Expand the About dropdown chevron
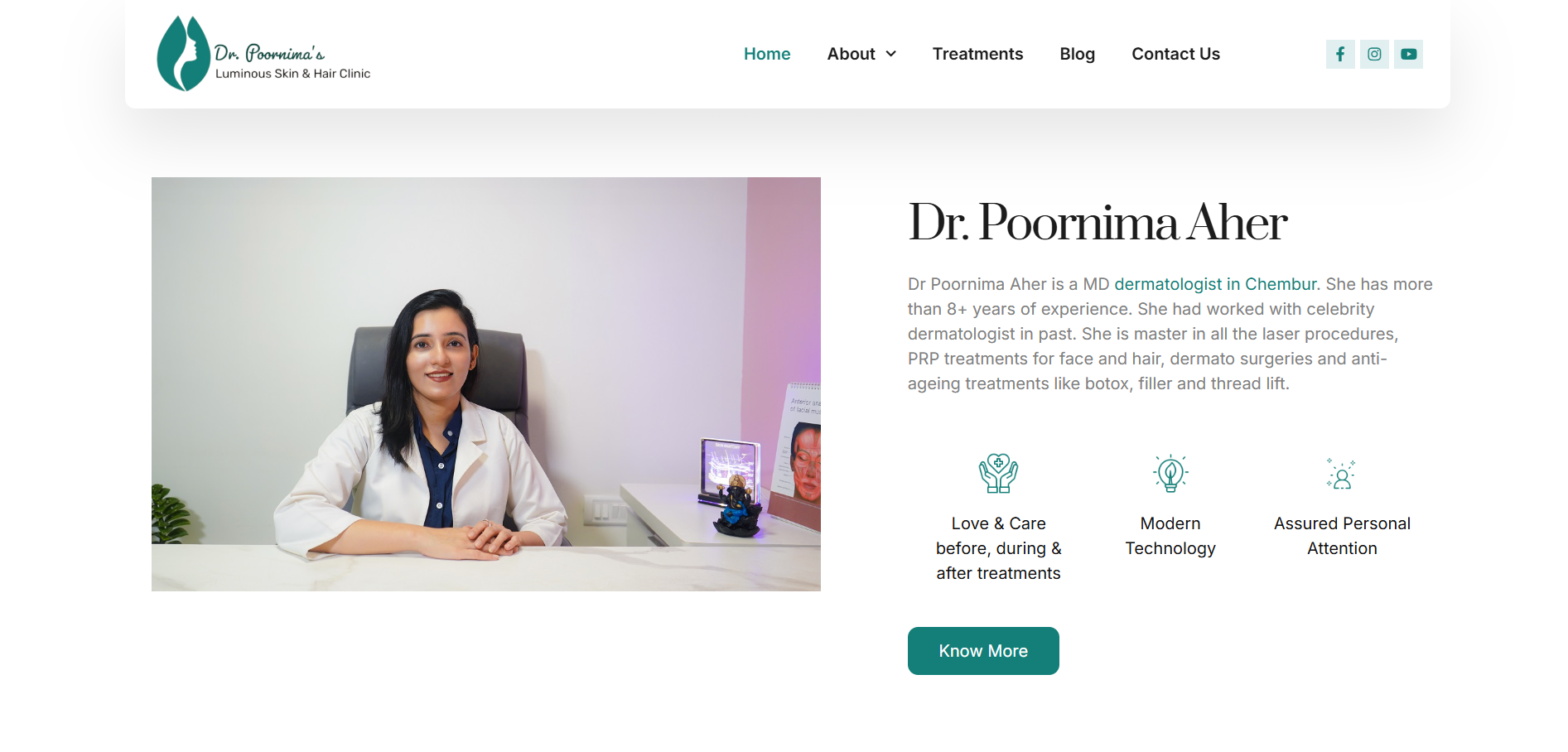This screenshot has height=752, width=1568. click(891, 54)
